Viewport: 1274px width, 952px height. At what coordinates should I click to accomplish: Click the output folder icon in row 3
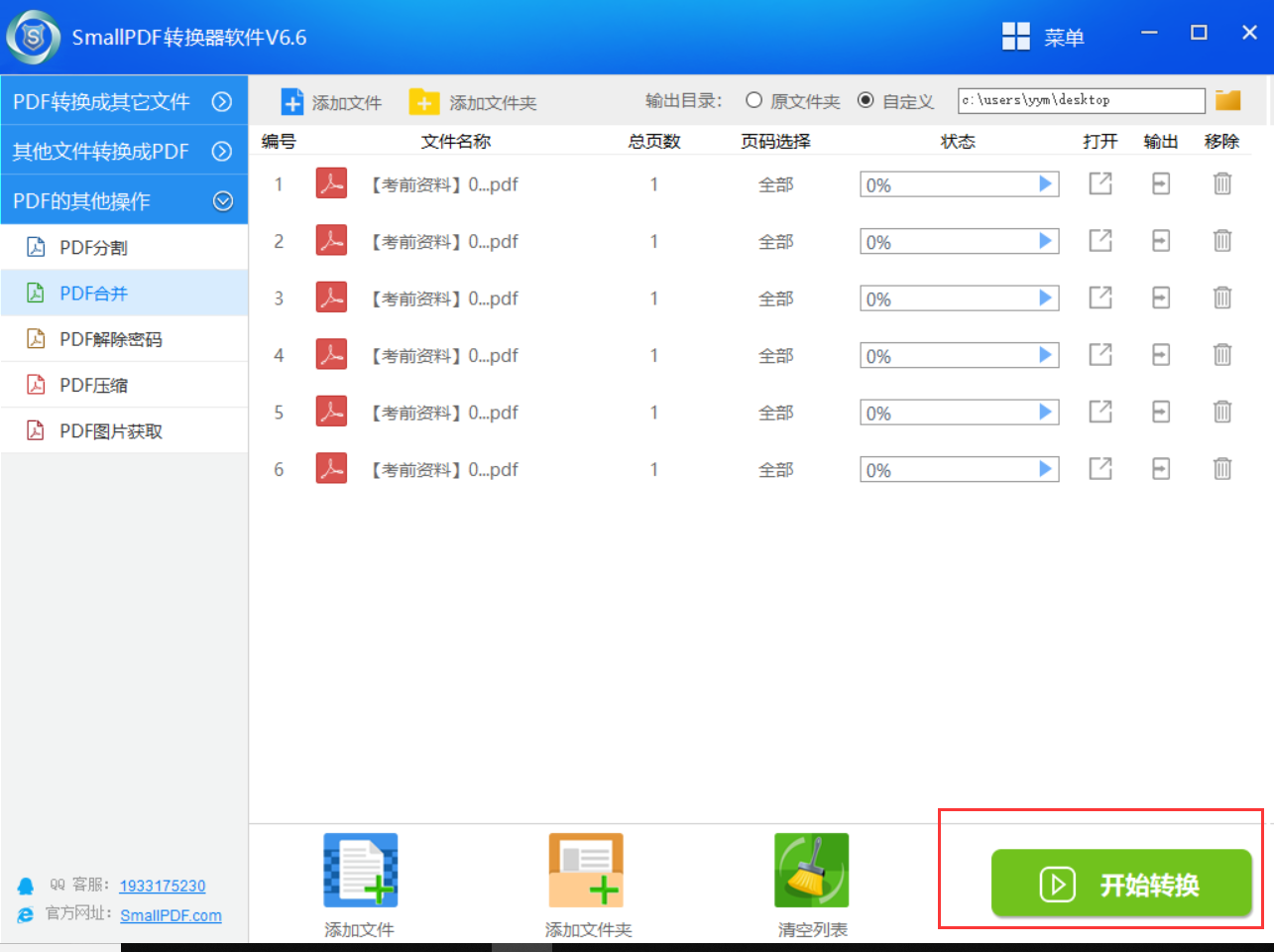[x=1161, y=297]
